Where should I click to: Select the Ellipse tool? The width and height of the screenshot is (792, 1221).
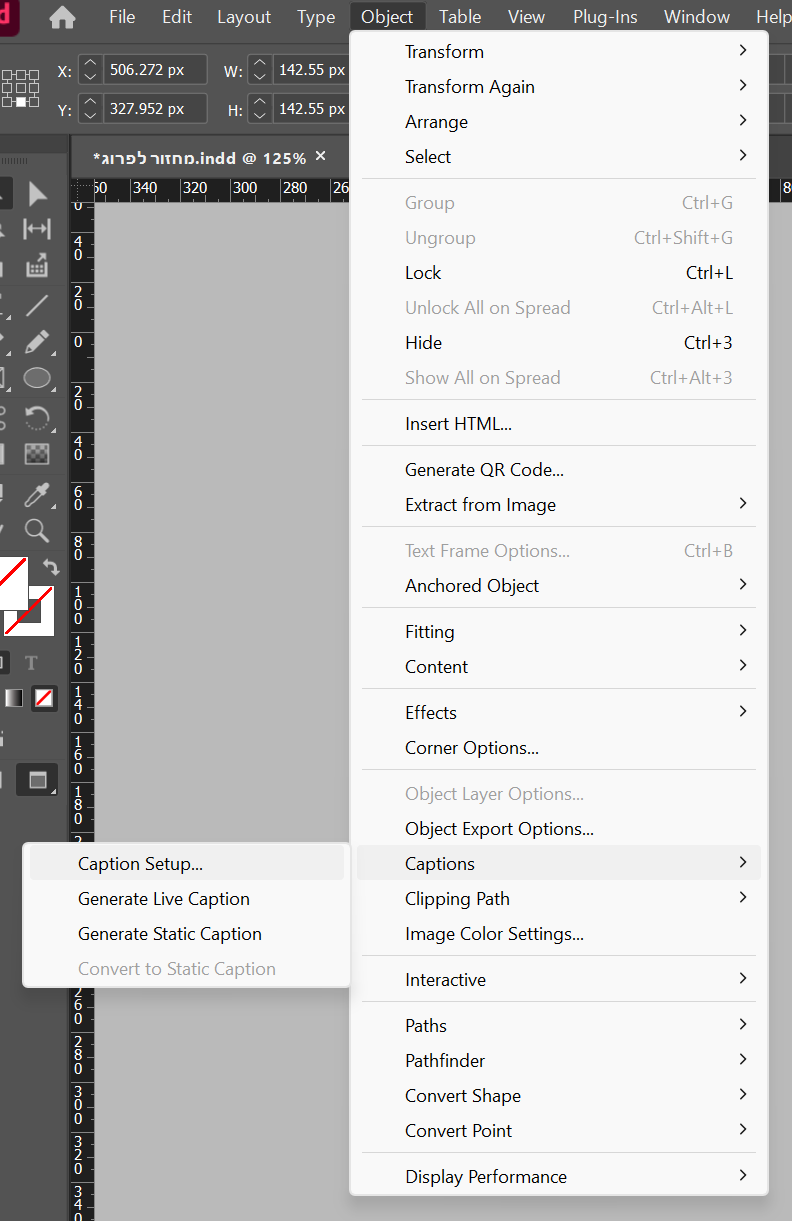pyautogui.click(x=37, y=378)
